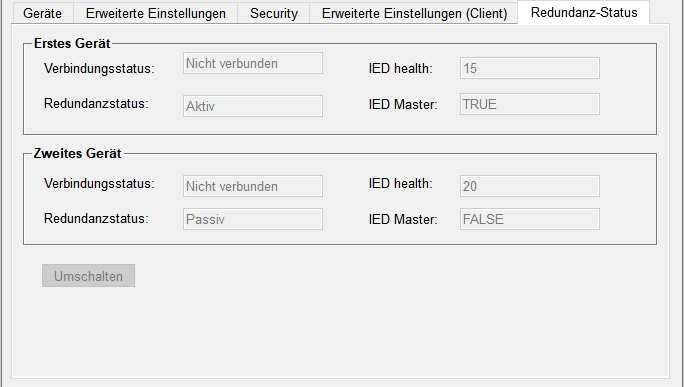This screenshot has height=387, width=684.
Task: Click the Redundanzstatus field showing Passiv
Action: [253, 219]
